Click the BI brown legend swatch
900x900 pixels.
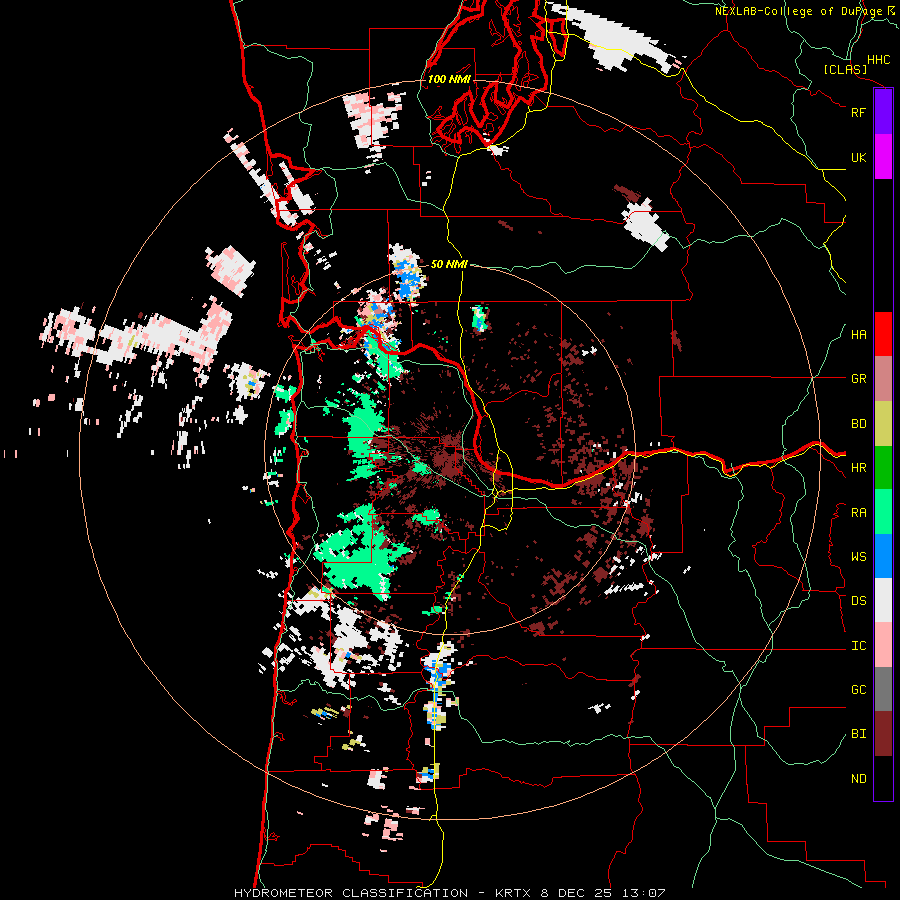[x=883, y=734]
